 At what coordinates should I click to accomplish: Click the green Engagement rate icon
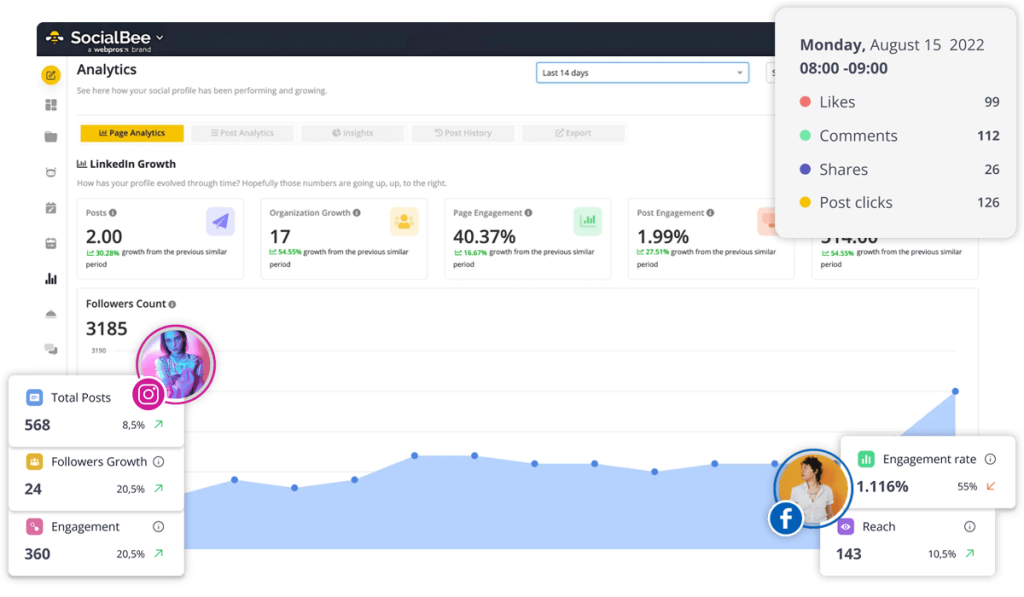[x=866, y=459]
